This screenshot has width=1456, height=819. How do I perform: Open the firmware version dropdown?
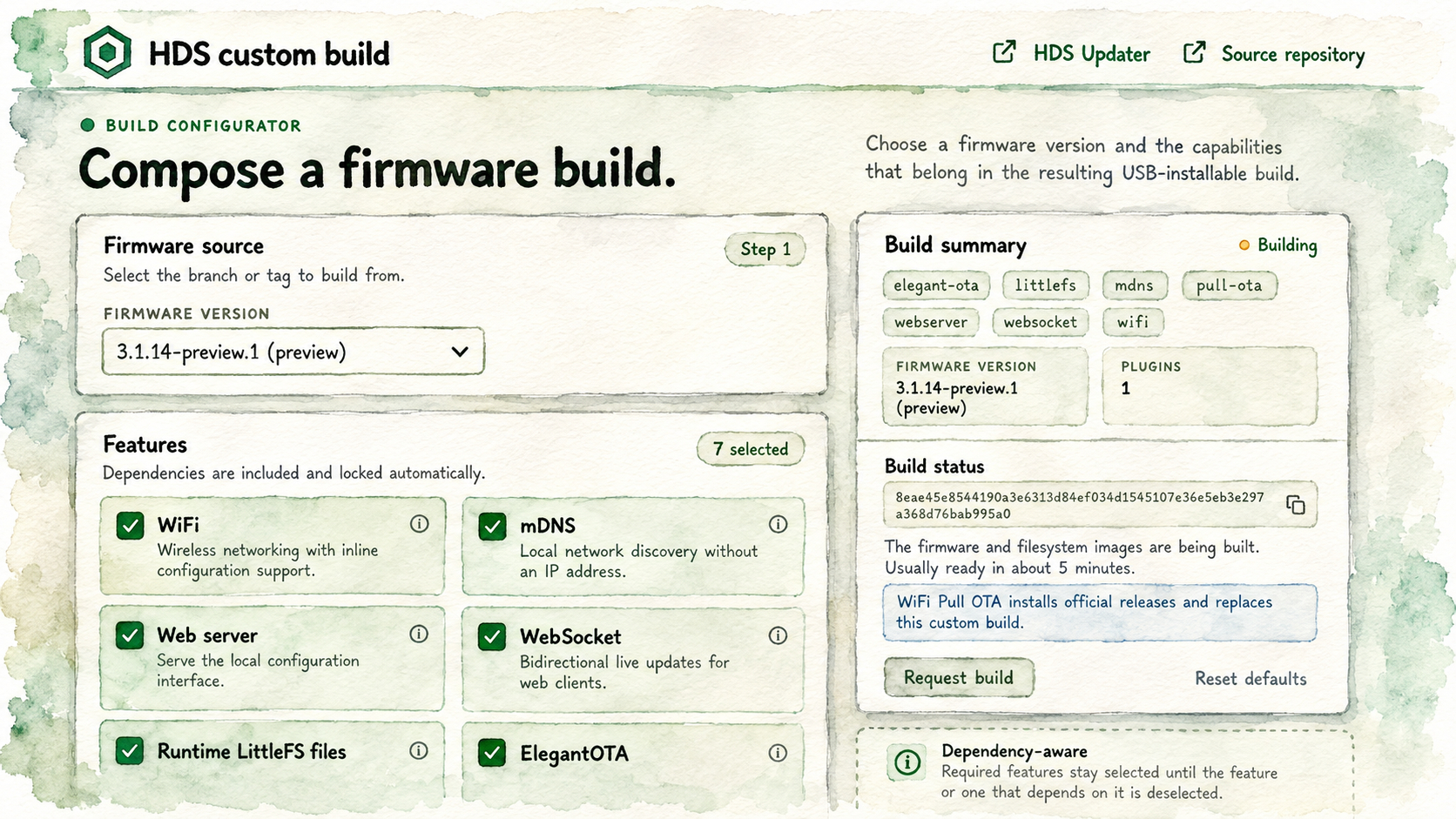point(293,352)
